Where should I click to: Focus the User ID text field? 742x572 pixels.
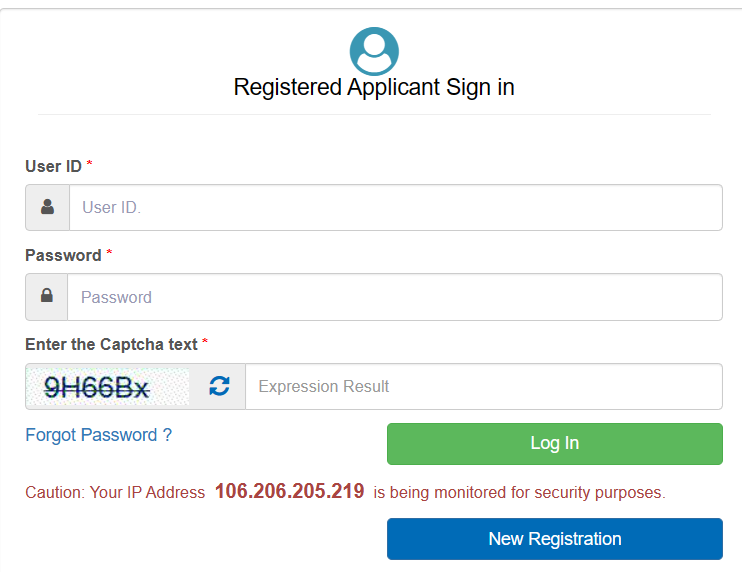tap(396, 207)
